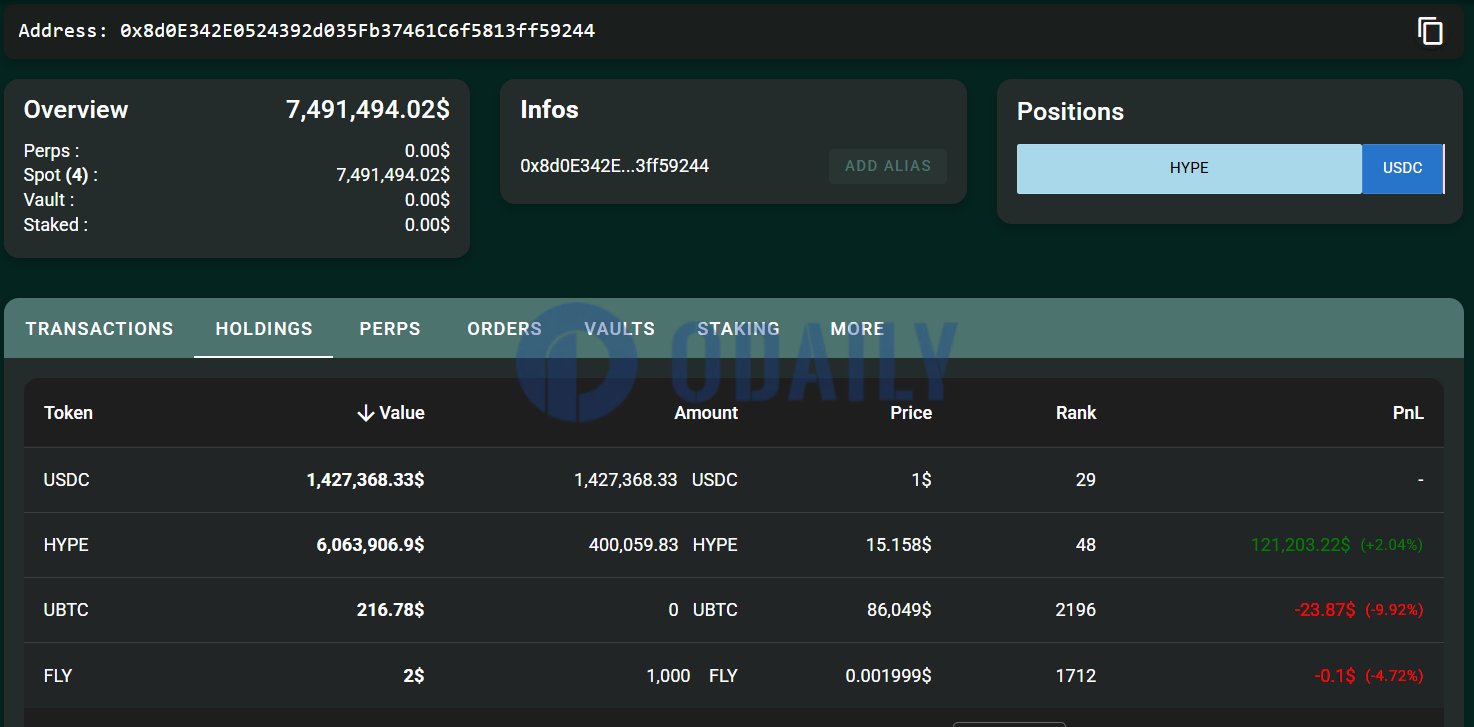Click the Rank column header
This screenshot has height=727, width=1474.
coord(1076,413)
